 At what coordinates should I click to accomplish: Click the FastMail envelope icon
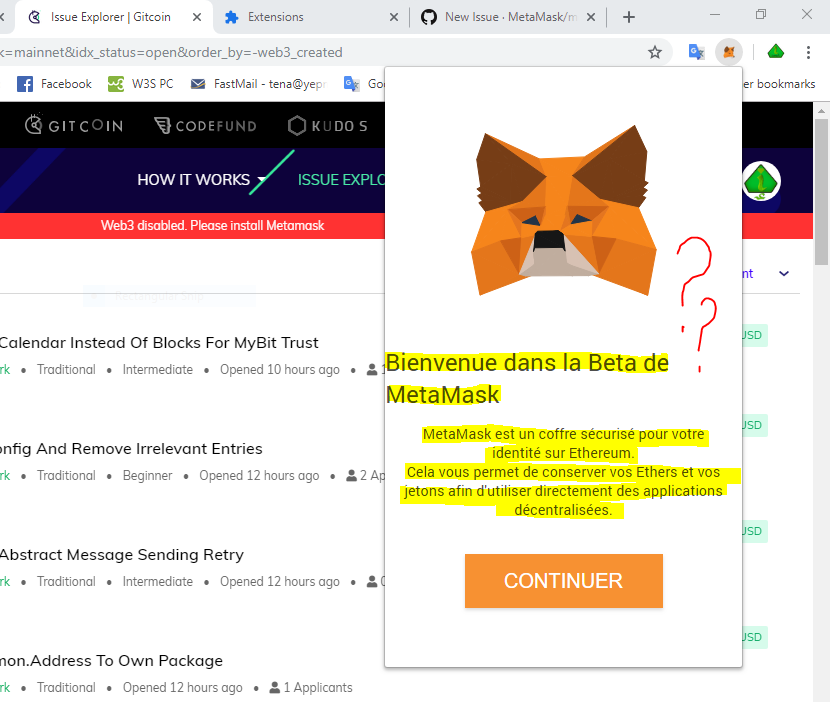coord(198,84)
